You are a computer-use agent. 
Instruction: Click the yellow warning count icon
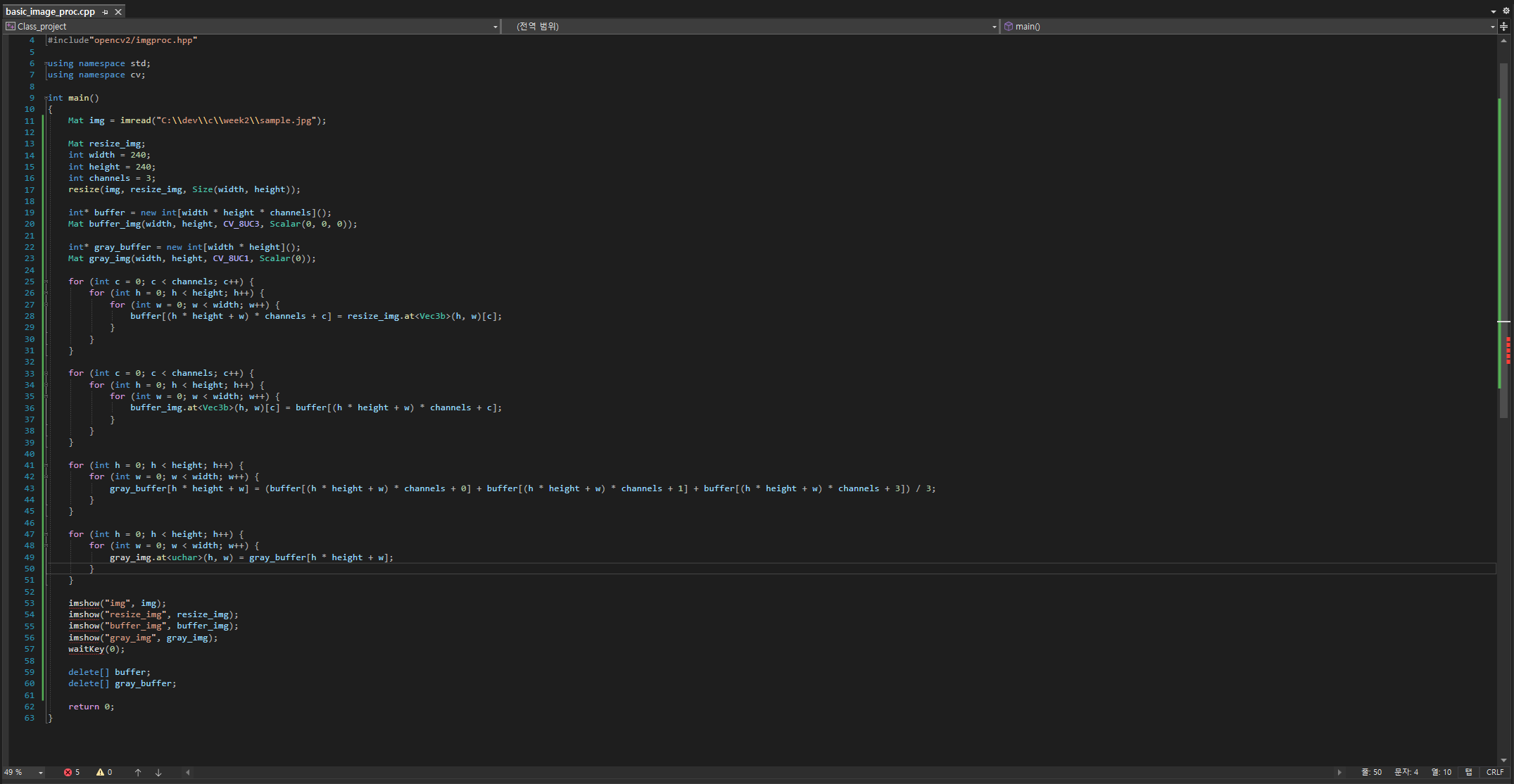(x=100, y=772)
